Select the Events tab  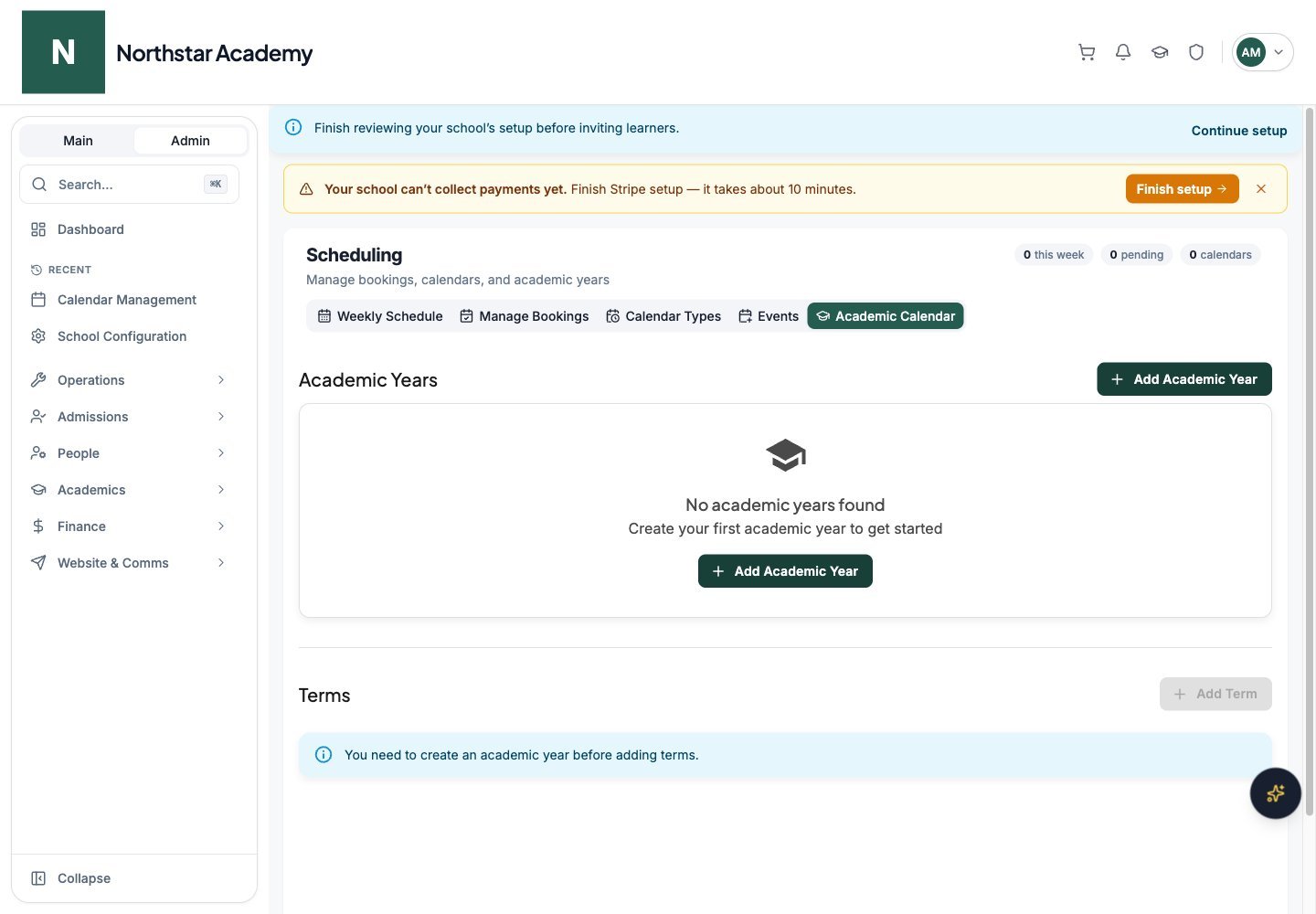(769, 316)
